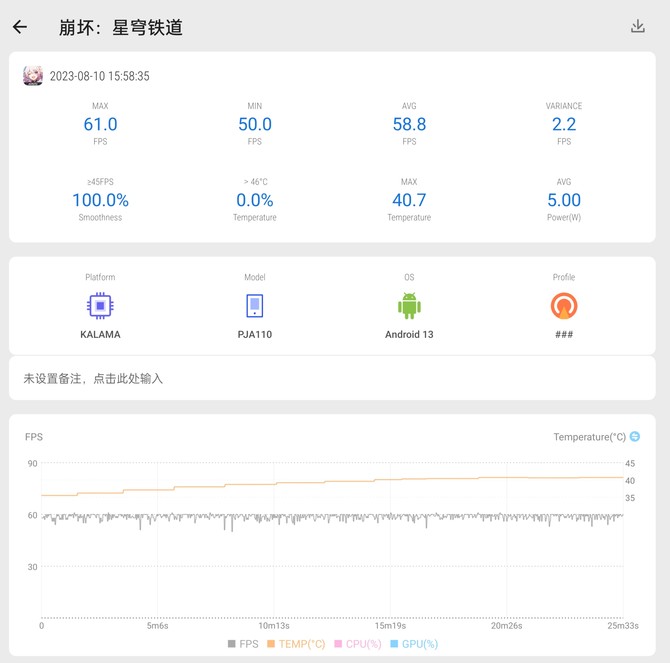
Task: Tap the orange Profile icon
Action: [564, 305]
